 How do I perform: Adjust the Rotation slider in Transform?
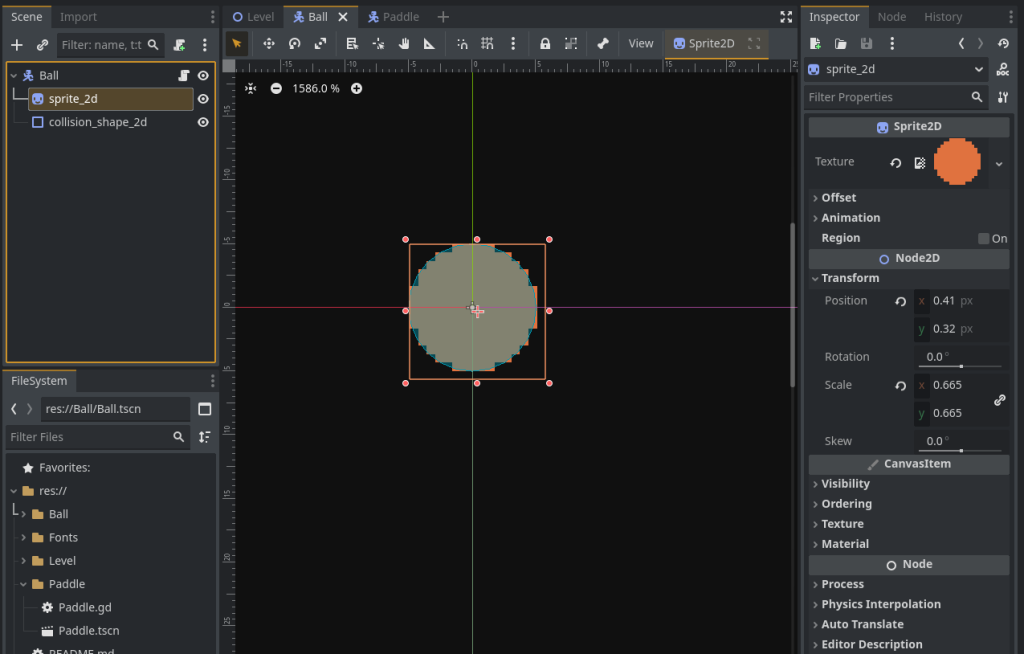(x=960, y=366)
